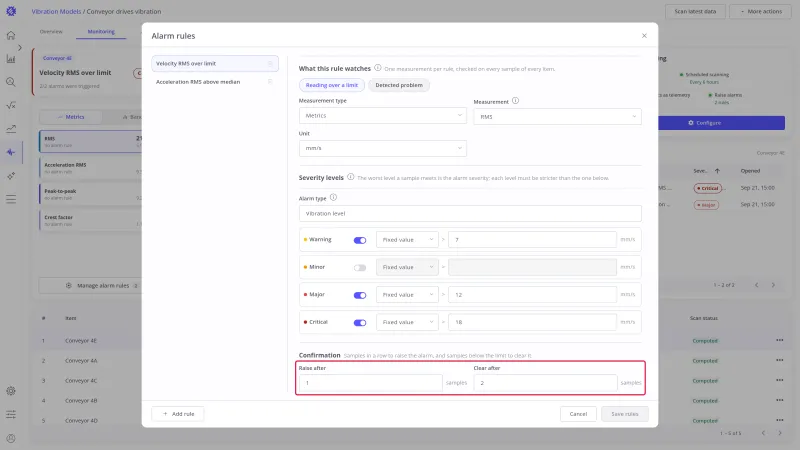Switch to the Overview tab

tap(51, 32)
